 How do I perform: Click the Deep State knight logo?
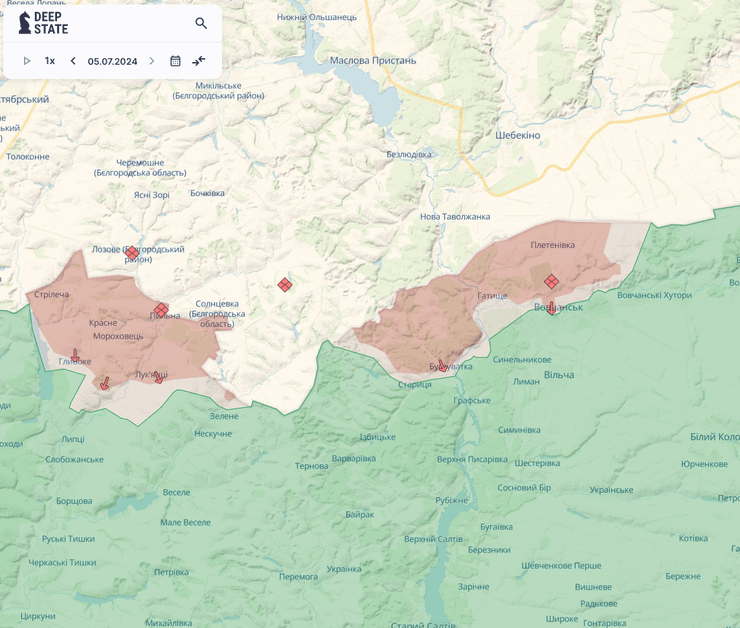pos(25,23)
